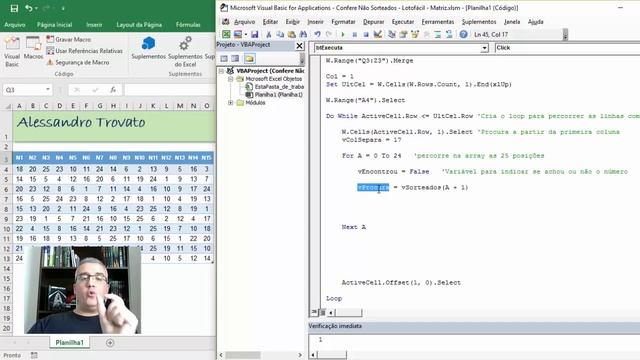640x360 pixels.
Task: Open Object Browser icon in VBA toolbar
Action: pos(415,34)
